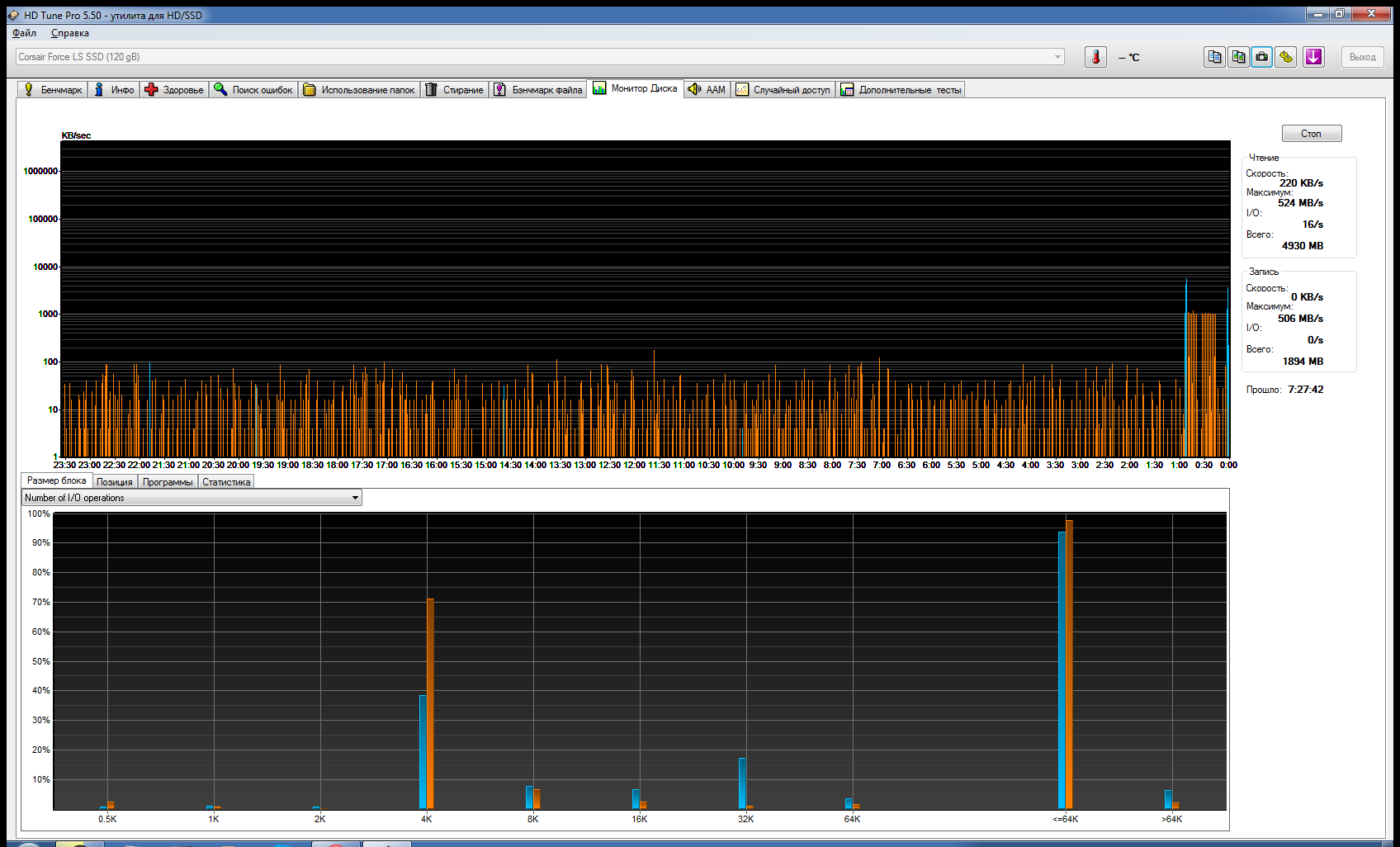The width and height of the screenshot is (1400, 847).
Task: Click the copy text to clipboard icon
Action: (1214, 57)
